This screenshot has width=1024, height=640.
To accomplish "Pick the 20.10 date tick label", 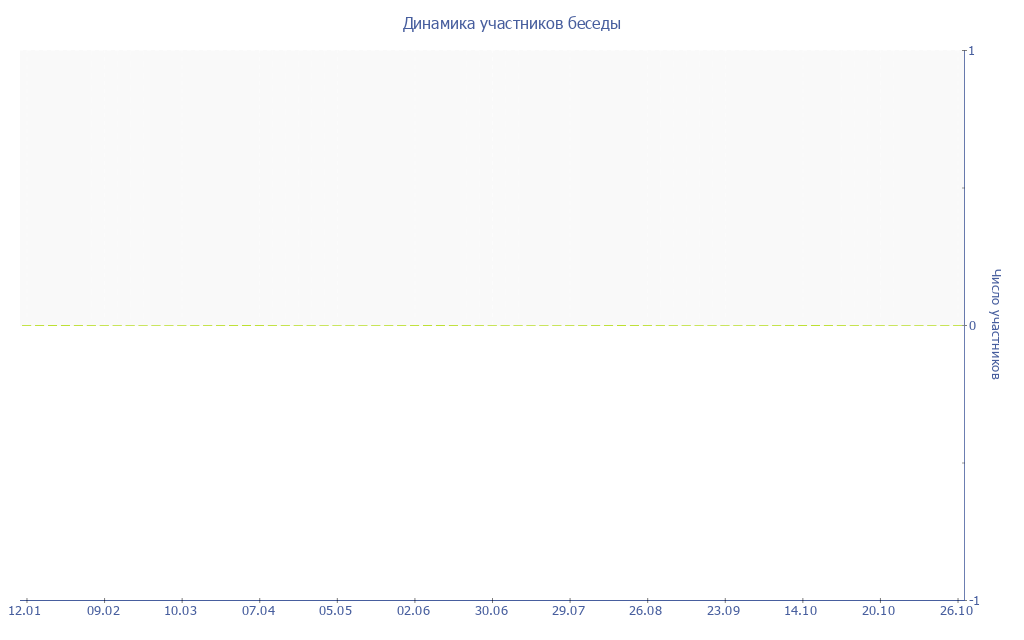I will coord(878,611).
